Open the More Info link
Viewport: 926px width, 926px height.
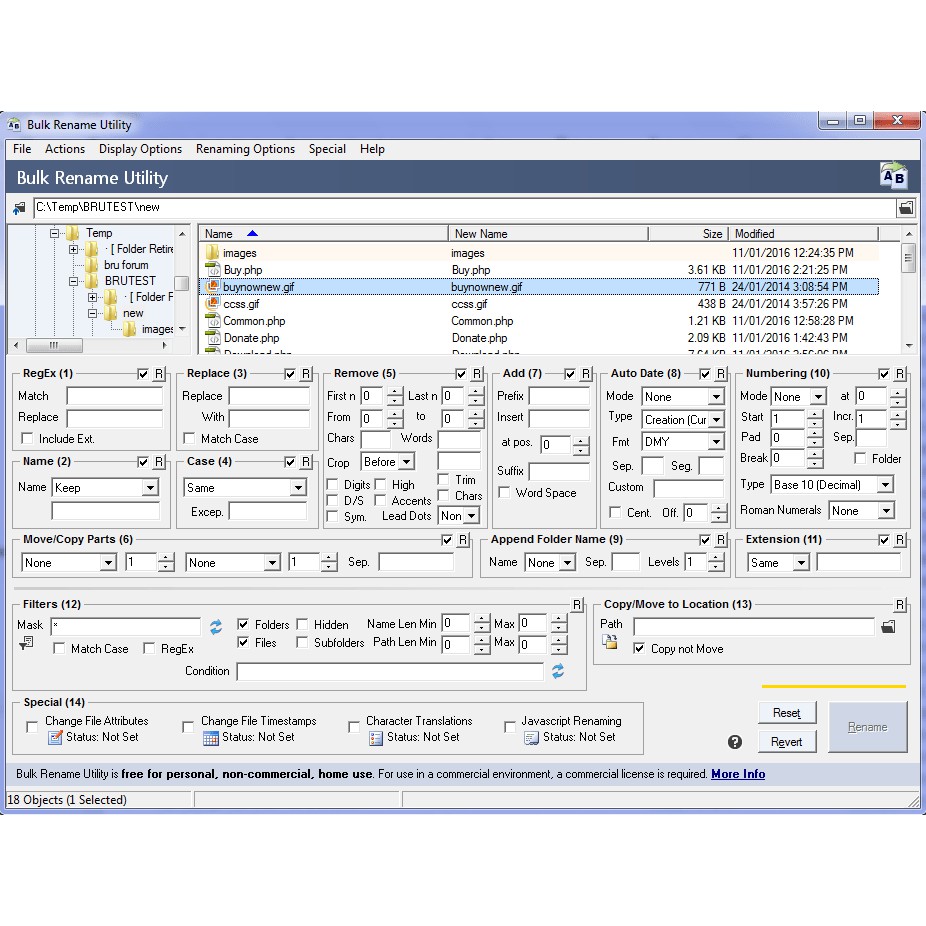coord(738,774)
